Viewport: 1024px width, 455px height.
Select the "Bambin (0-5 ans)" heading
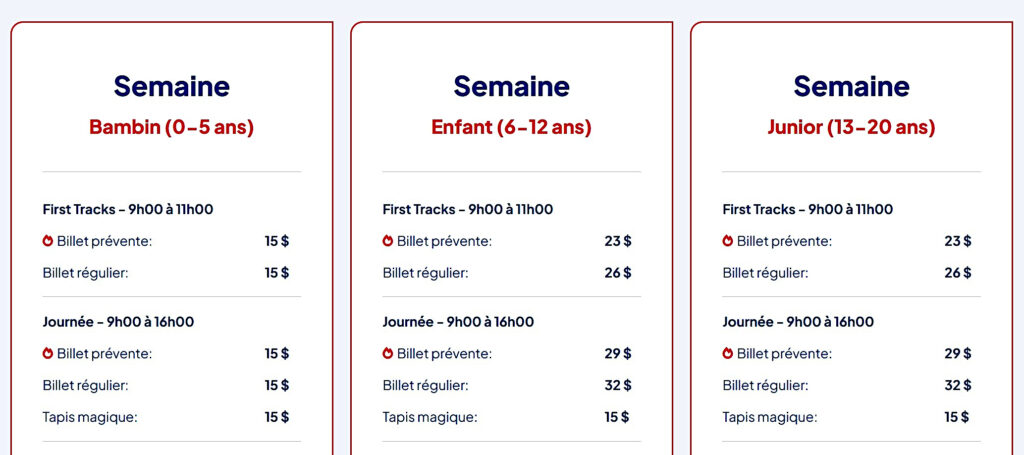point(171,127)
